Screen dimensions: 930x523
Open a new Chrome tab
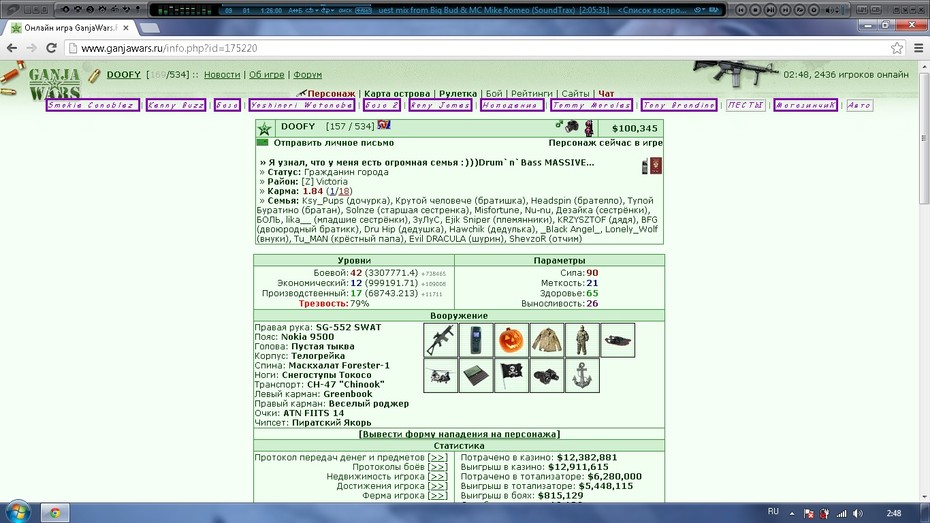149,28
